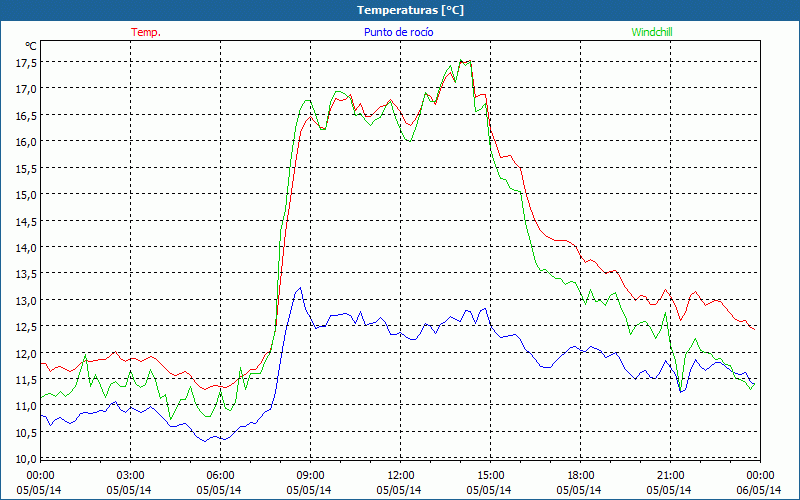Click the 18:00 time axis label
800x500 pixels.
pyautogui.click(x=581, y=476)
